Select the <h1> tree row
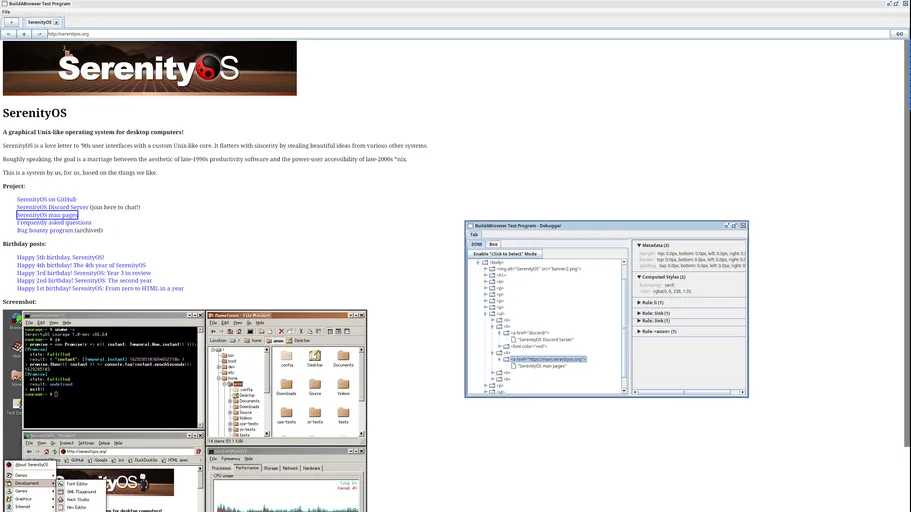The height and width of the screenshot is (512, 911). 501,275
